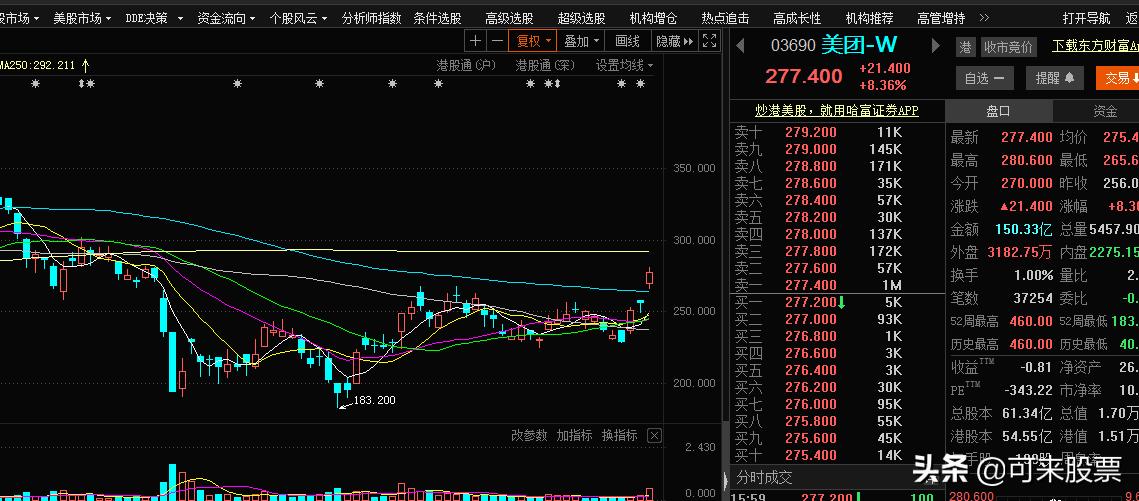
Task: Select the 分时成交 panel header
Action: point(764,477)
